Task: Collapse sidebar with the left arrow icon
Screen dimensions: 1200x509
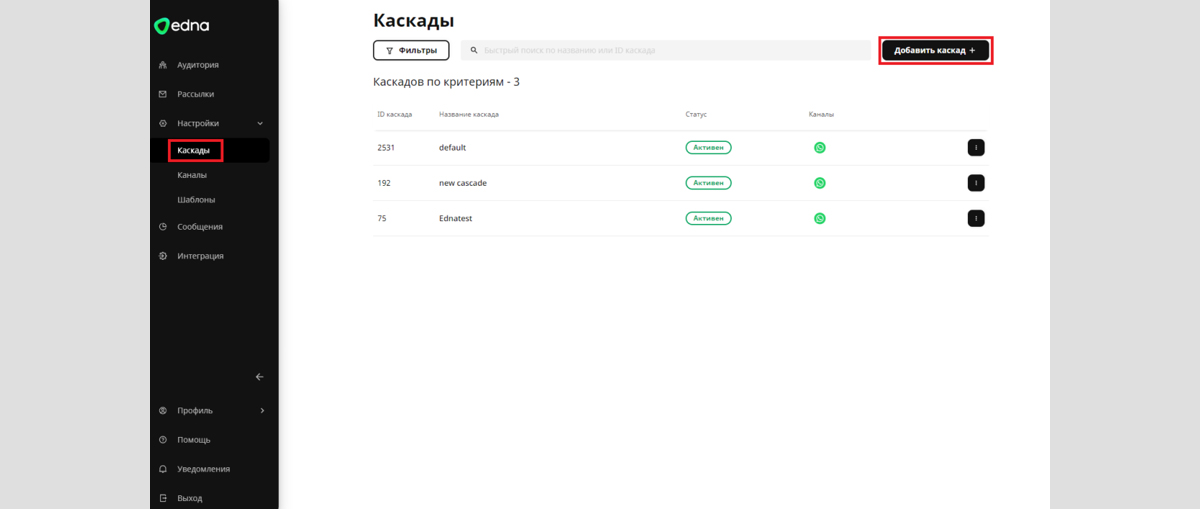Action: pos(260,377)
